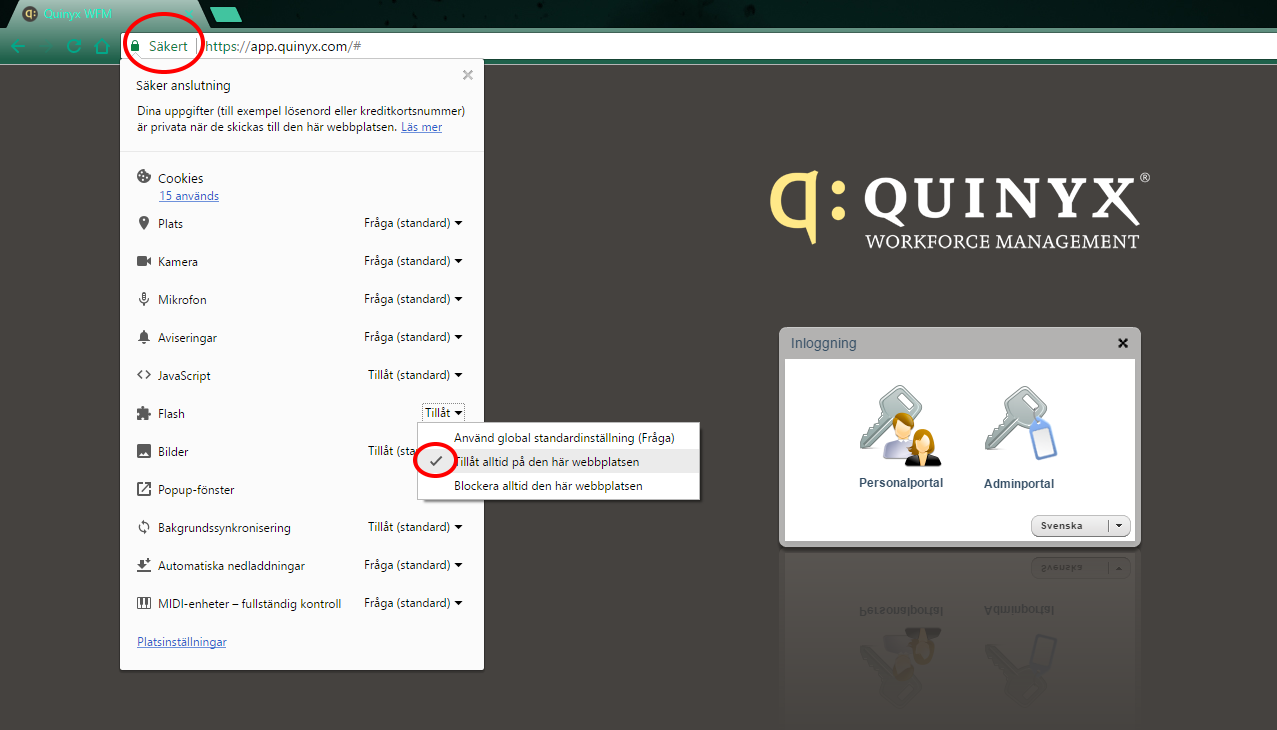This screenshot has height=730, width=1277.
Task: Click the Automatiska nedladdningar download icon
Action: pos(144,565)
